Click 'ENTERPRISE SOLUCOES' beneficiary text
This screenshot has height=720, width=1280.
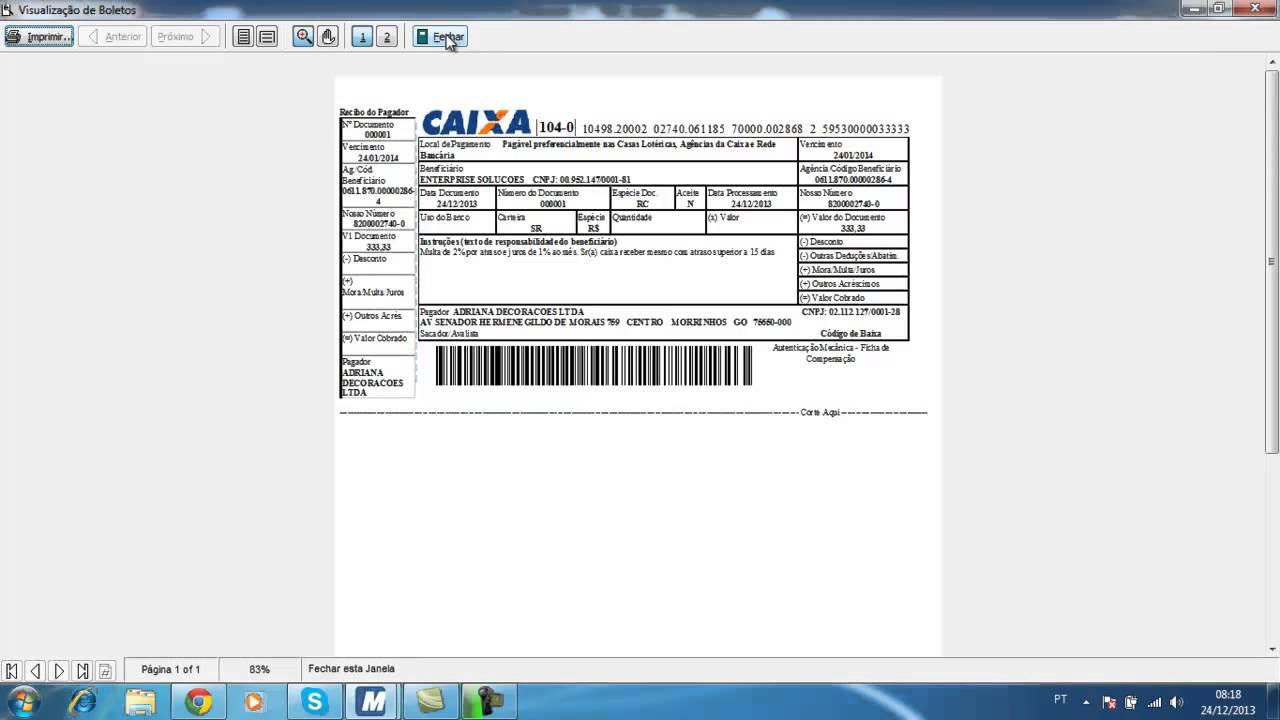(x=472, y=180)
